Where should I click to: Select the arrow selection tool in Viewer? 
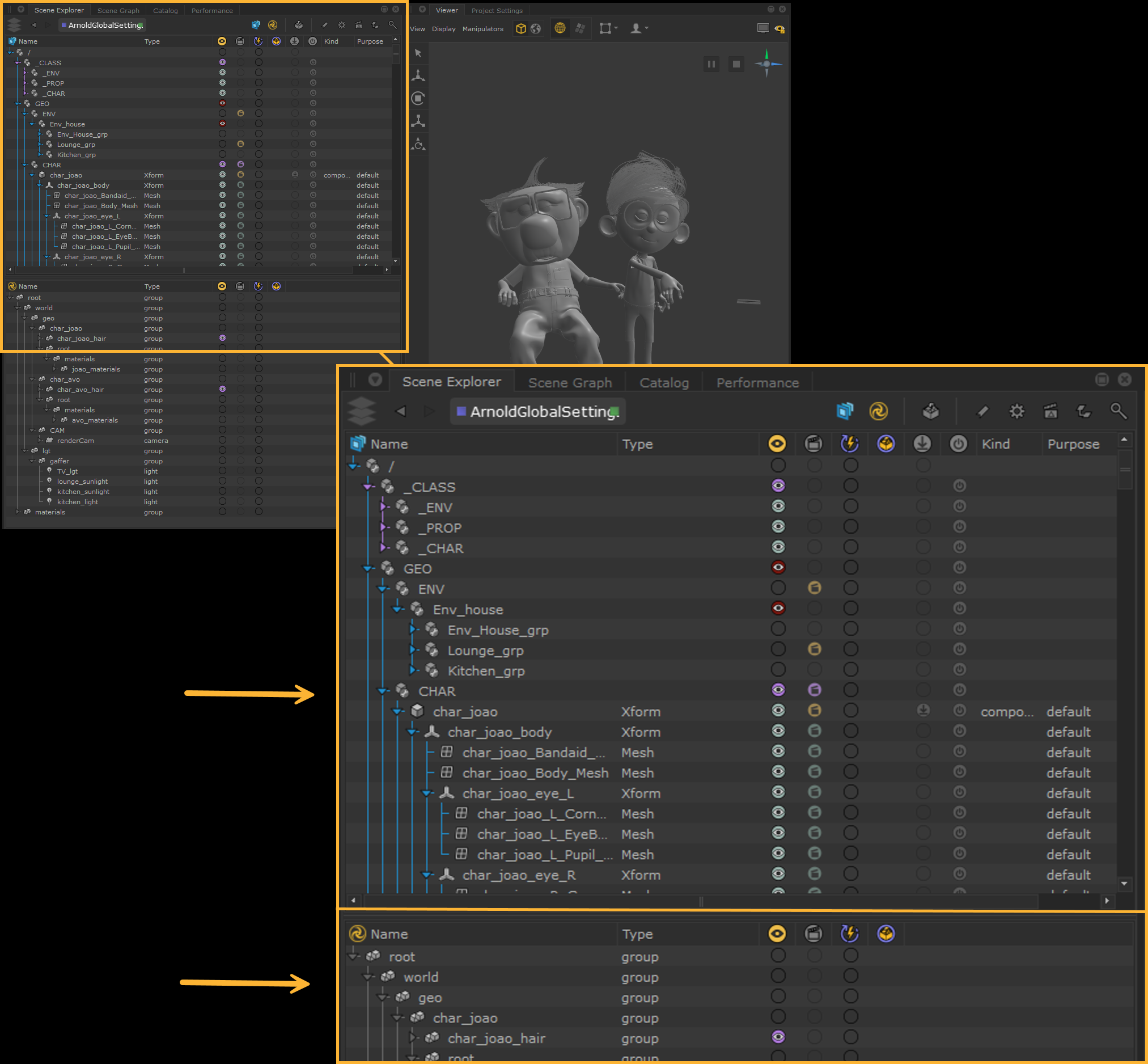pos(418,53)
